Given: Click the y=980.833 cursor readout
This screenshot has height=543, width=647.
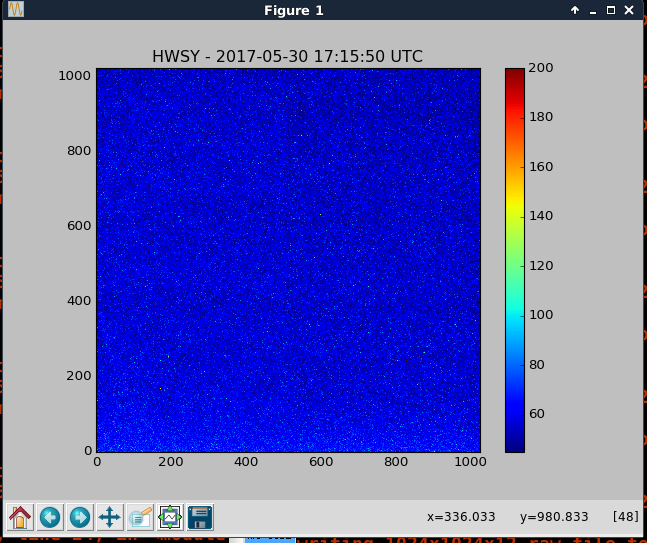Looking at the screenshot, I should 554,517.
